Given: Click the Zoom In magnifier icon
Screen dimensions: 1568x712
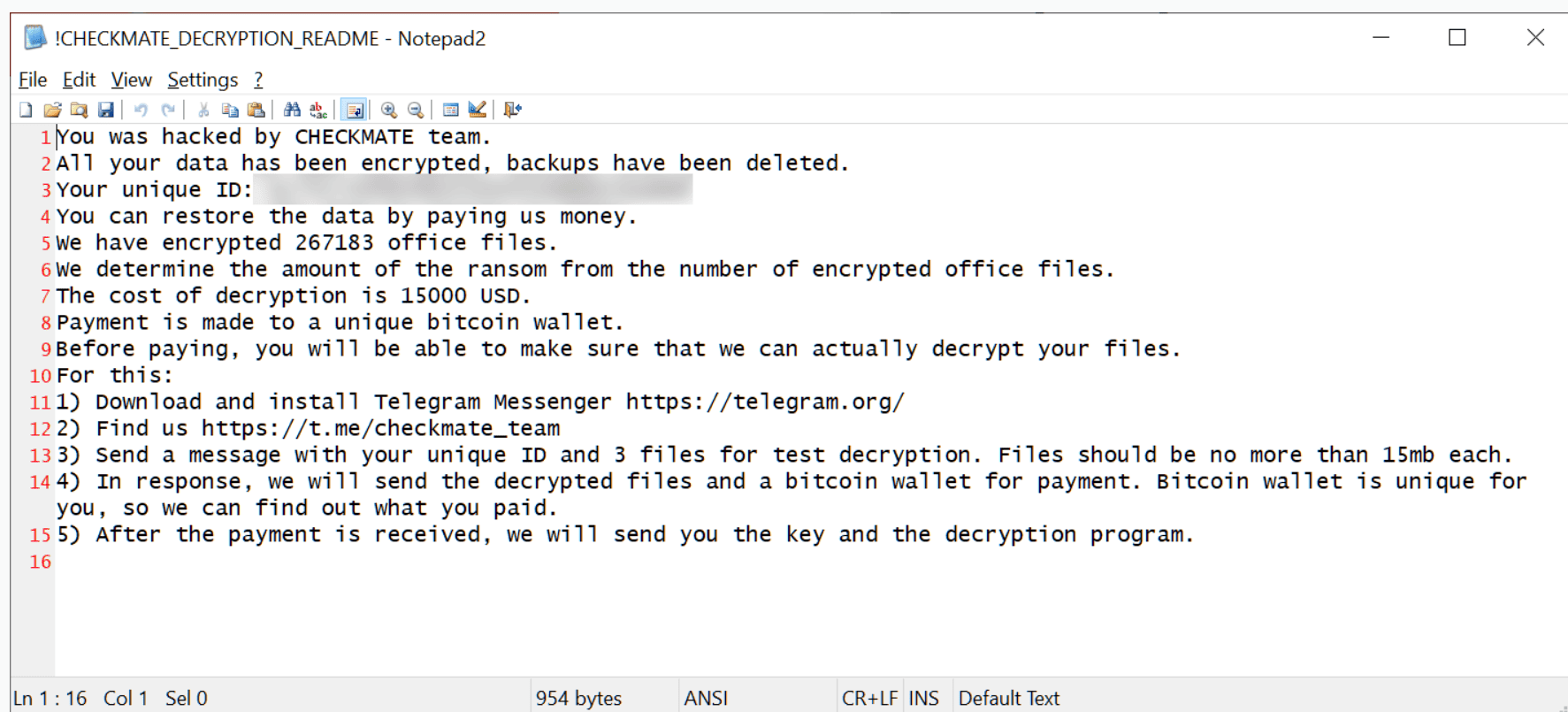Looking at the screenshot, I should tap(388, 110).
